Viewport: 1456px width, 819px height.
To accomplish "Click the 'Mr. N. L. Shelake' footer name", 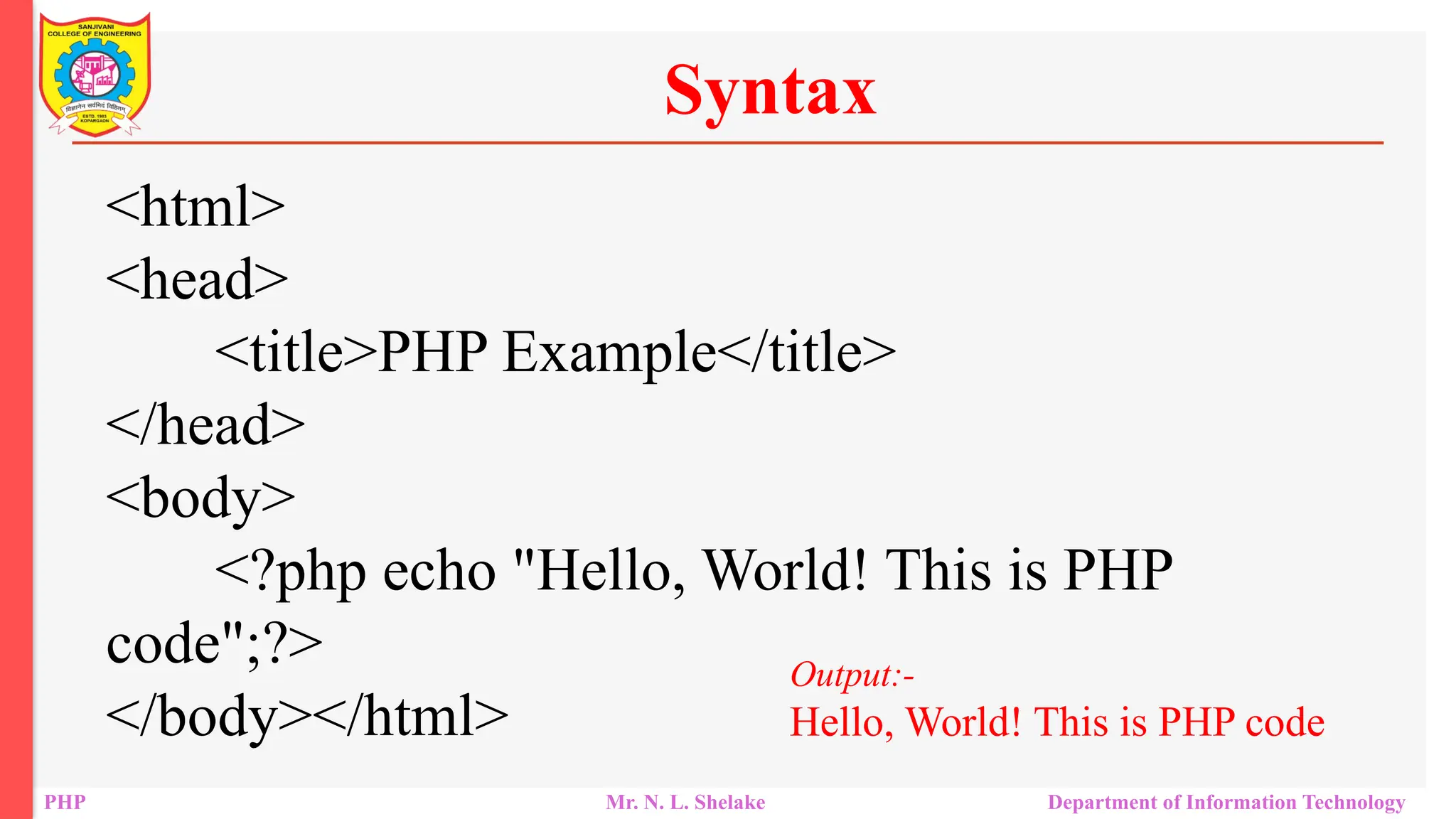I will pyautogui.click(x=685, y=803).
